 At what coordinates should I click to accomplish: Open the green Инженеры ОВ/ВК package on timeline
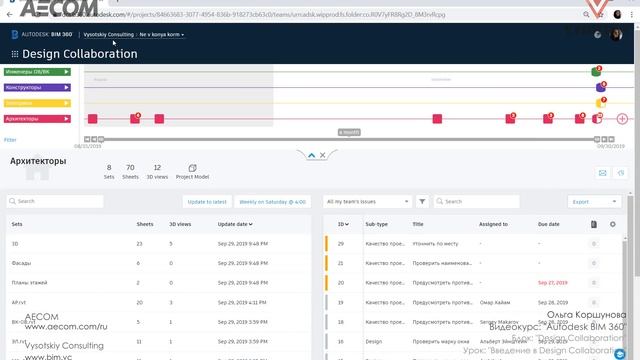coord(596,71)
